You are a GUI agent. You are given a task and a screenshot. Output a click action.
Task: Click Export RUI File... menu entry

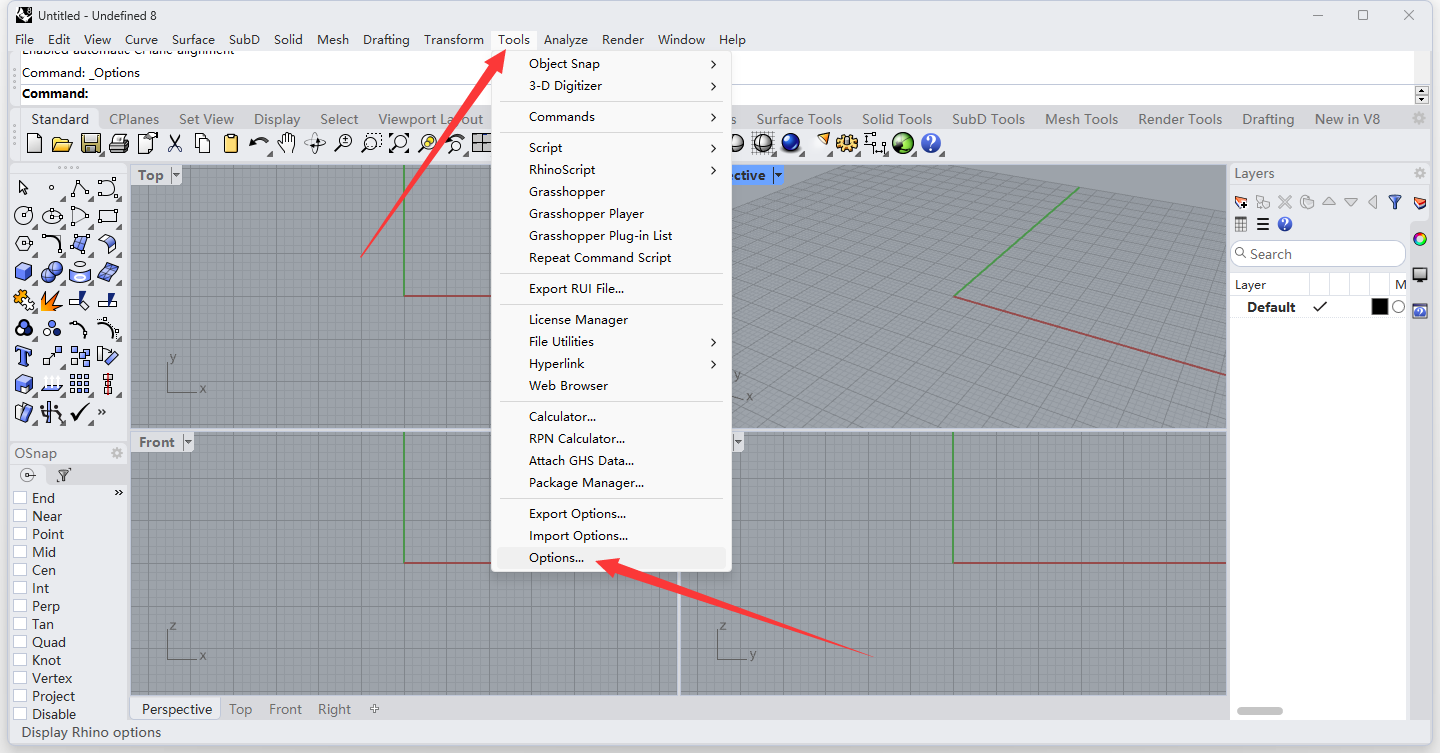click(x=611, y=289)
